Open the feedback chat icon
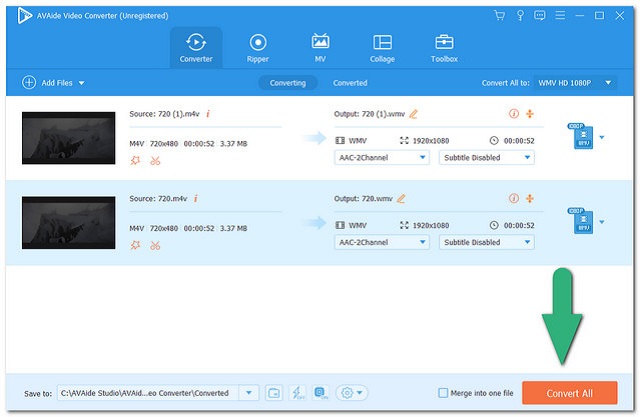This screenshot has width=640, height=417. pos(540,16)
